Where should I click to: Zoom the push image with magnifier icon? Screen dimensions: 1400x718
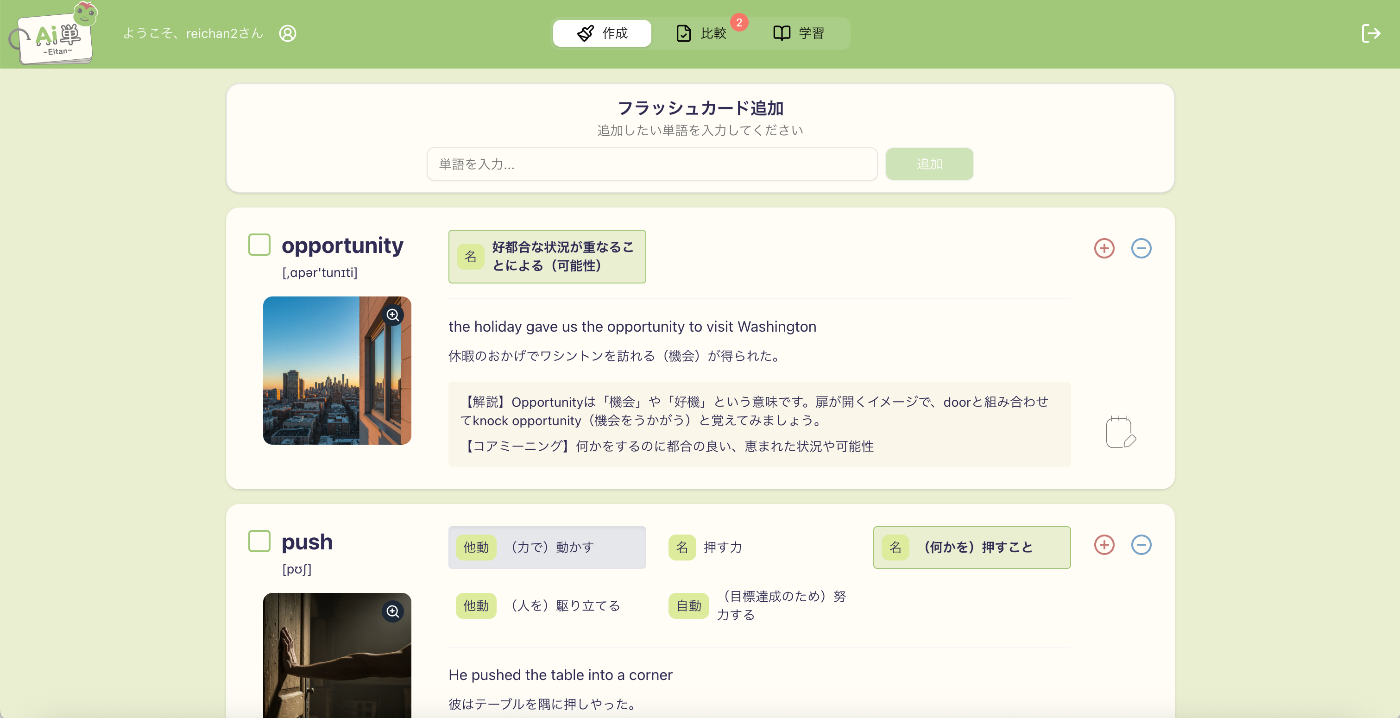[393, 611]
